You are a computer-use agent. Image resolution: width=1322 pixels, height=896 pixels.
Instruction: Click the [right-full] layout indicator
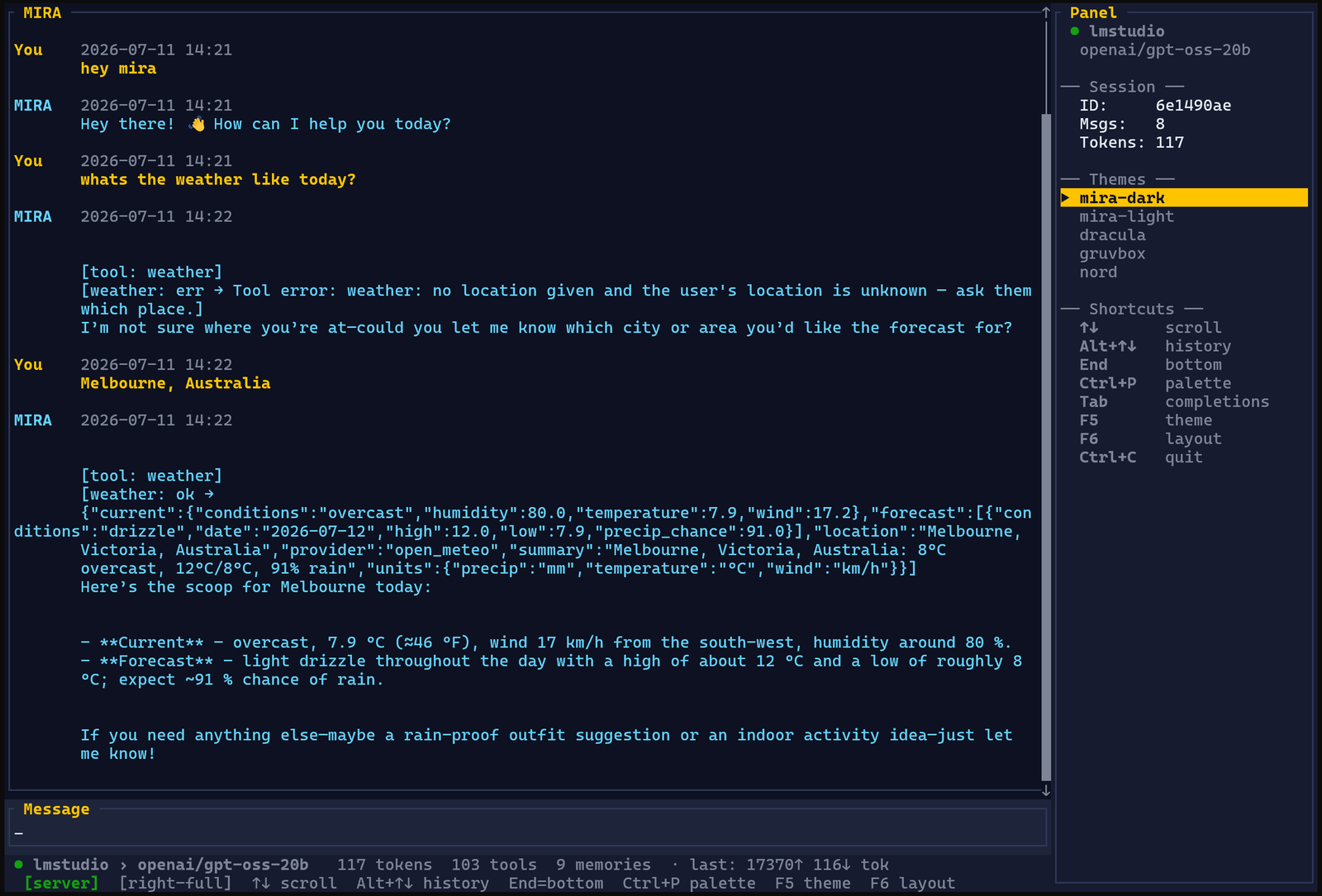pyautogui.click(x=175, y=884)
